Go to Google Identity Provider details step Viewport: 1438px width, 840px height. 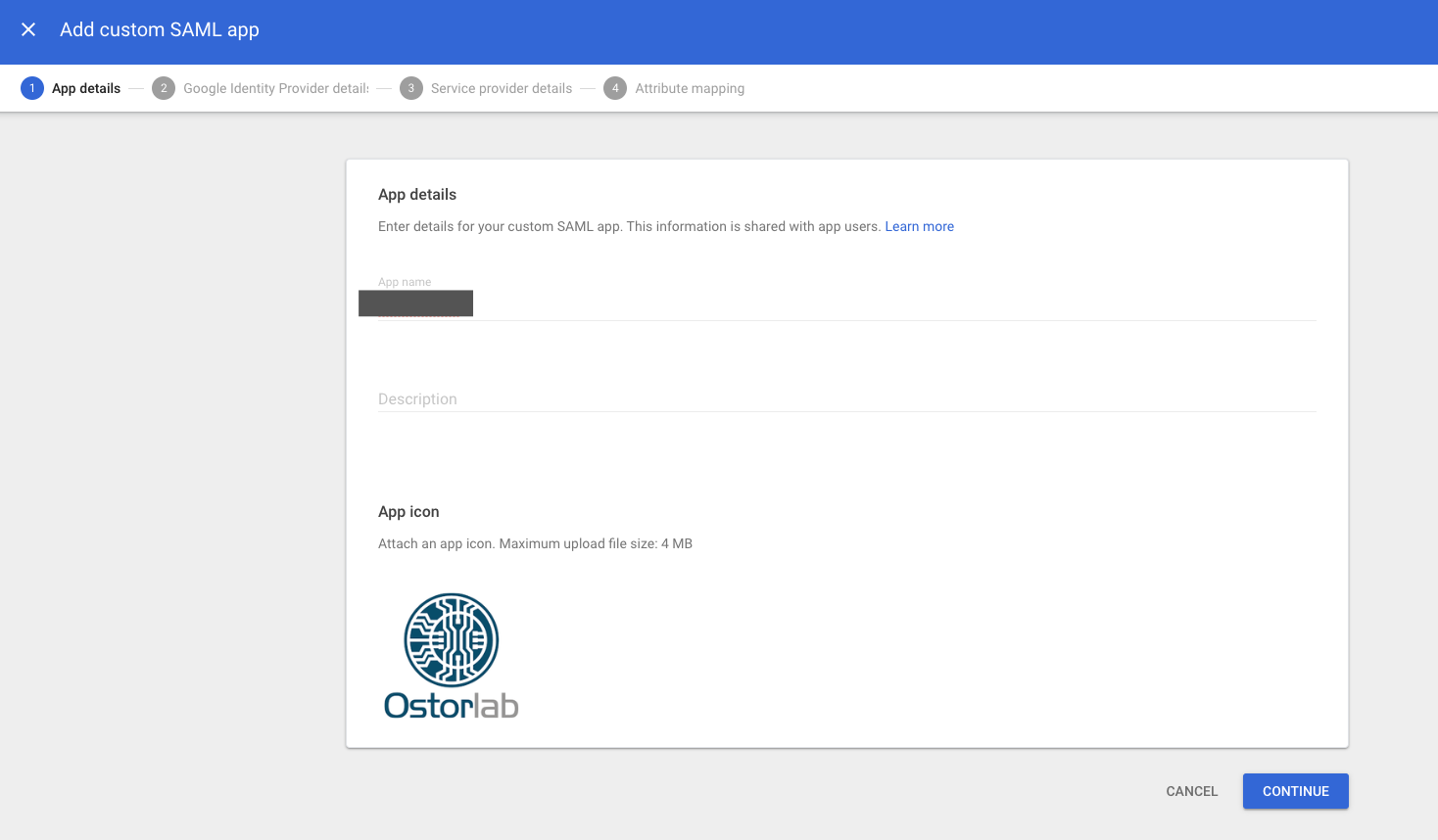tap(275, 88)
